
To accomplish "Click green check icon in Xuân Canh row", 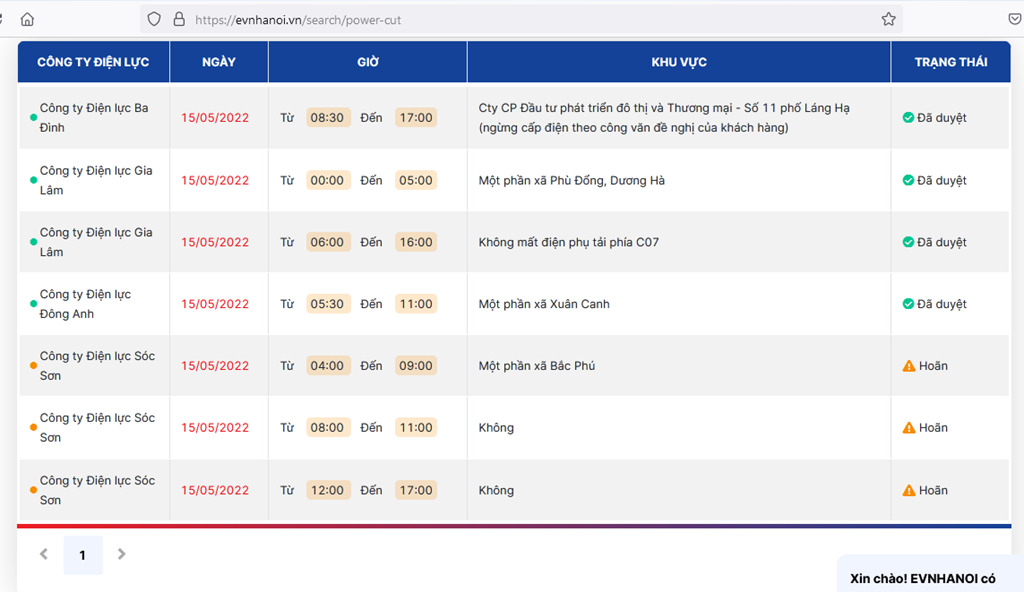I will click(x=908, y=304).
